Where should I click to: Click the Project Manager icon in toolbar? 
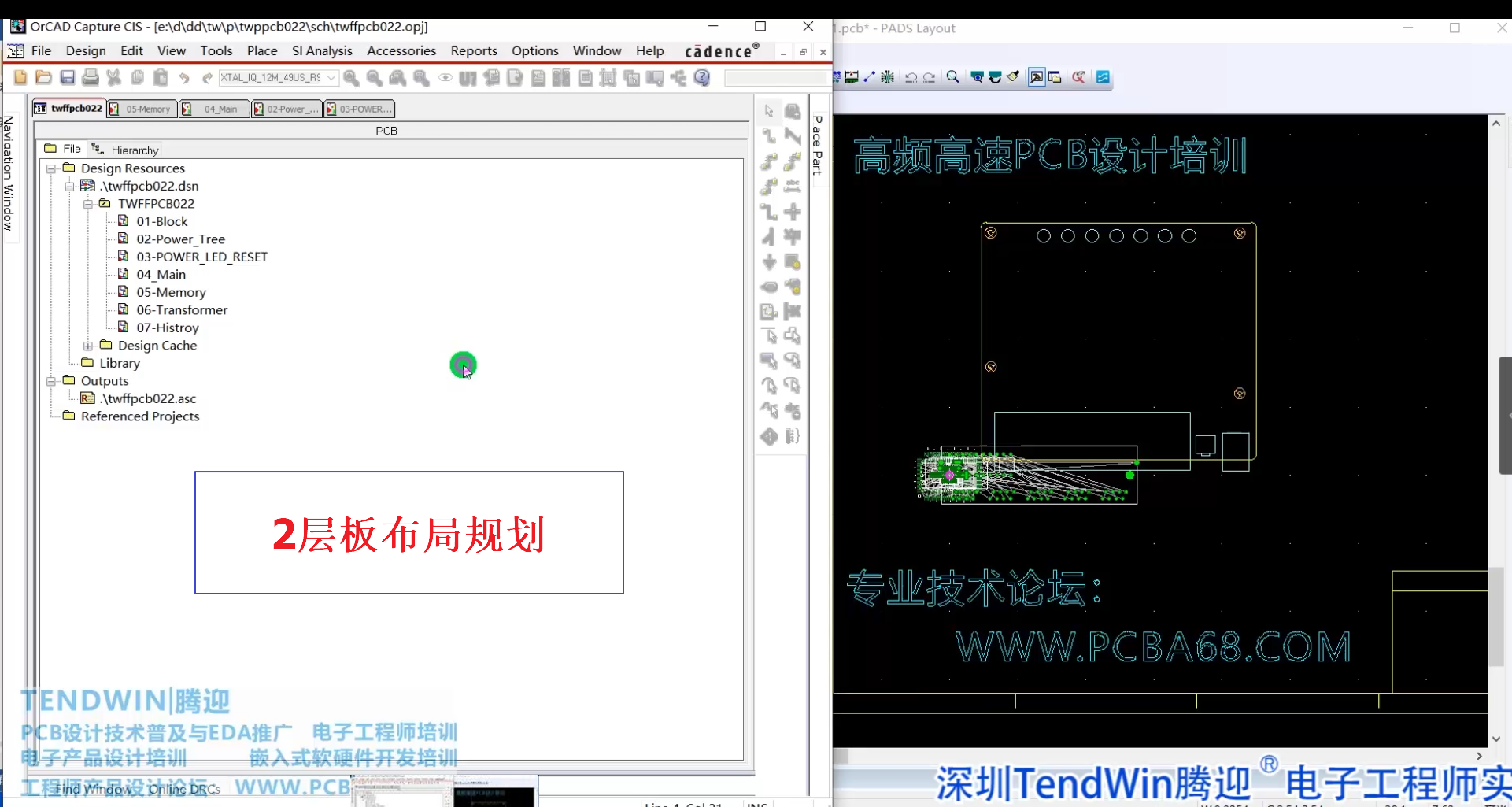click(x=678, y=77)
